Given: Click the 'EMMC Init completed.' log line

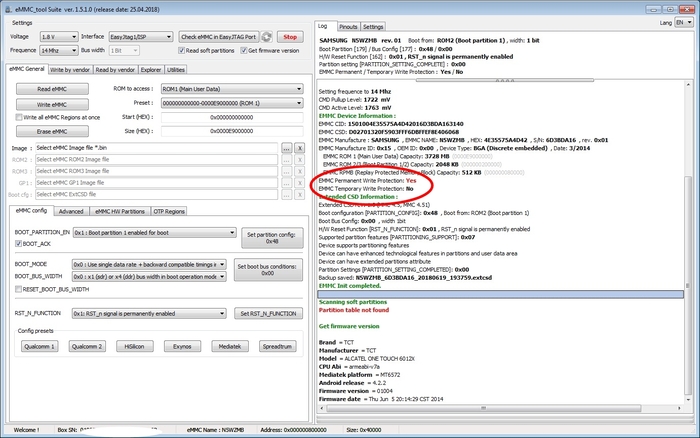Looking at the screenshot, I should [x=350, y=286].
